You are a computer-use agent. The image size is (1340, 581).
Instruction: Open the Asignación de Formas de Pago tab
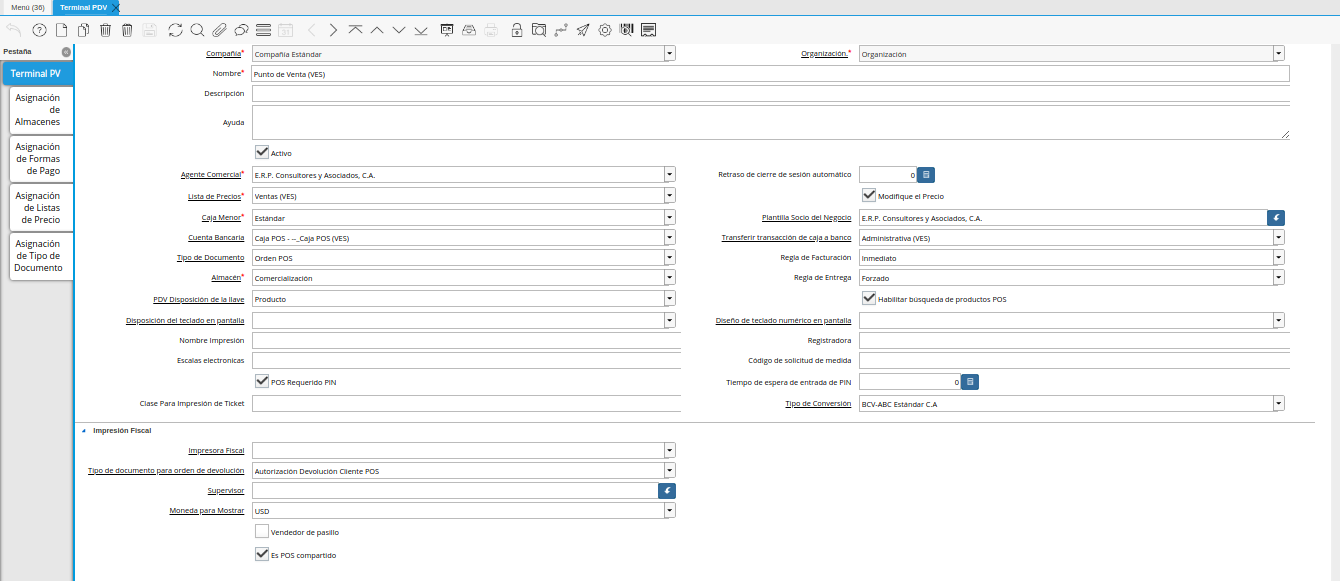pyautogui.click(x=41, y=159)
